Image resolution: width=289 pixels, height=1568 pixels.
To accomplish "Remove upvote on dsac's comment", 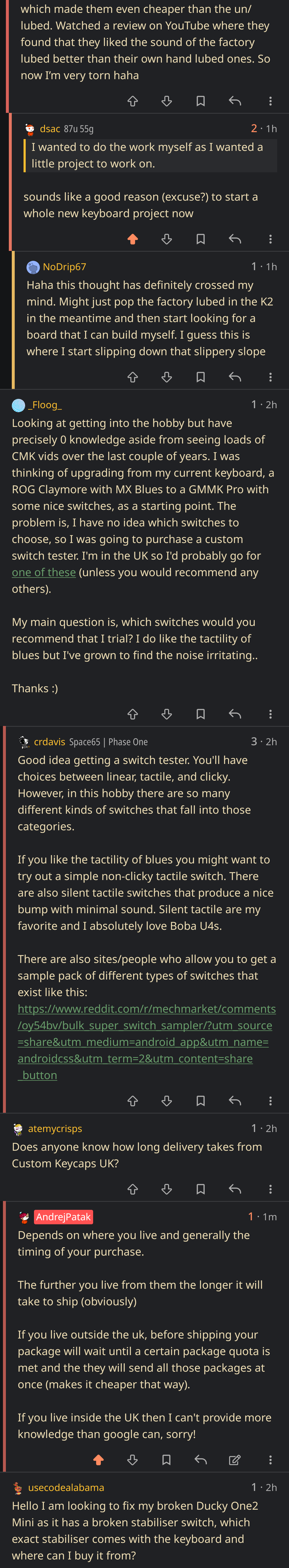I will coord(133,239).
